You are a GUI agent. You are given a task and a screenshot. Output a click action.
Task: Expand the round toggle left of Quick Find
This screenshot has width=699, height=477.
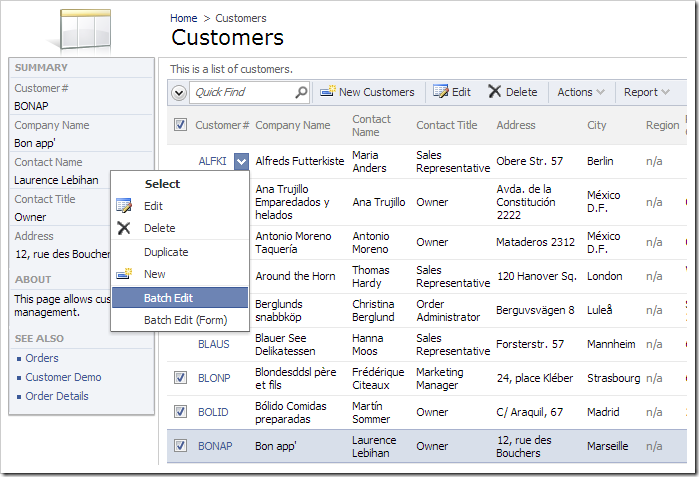pos(179,92)
